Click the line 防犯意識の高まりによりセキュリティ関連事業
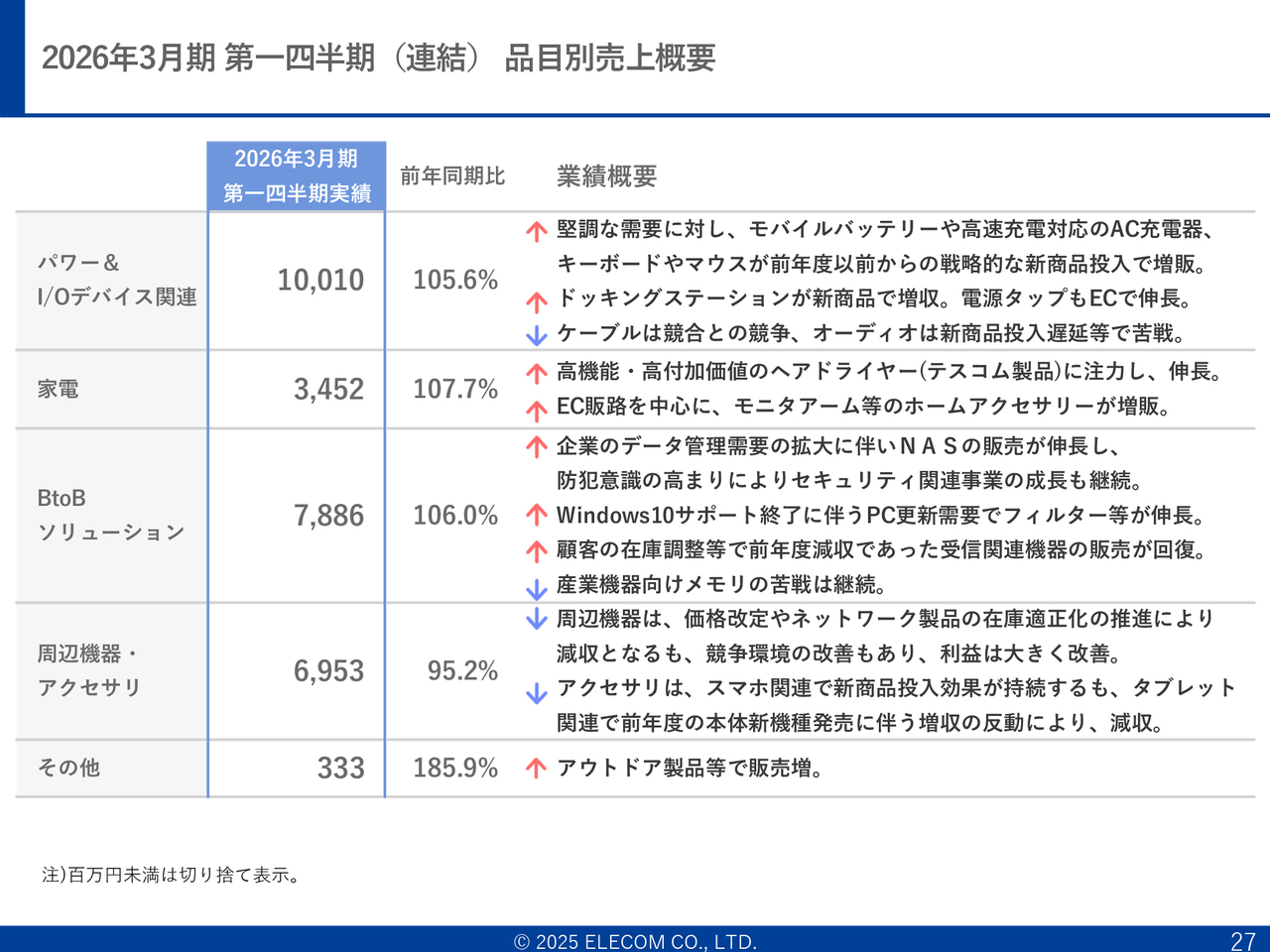1270x952 pixels. 850,481
